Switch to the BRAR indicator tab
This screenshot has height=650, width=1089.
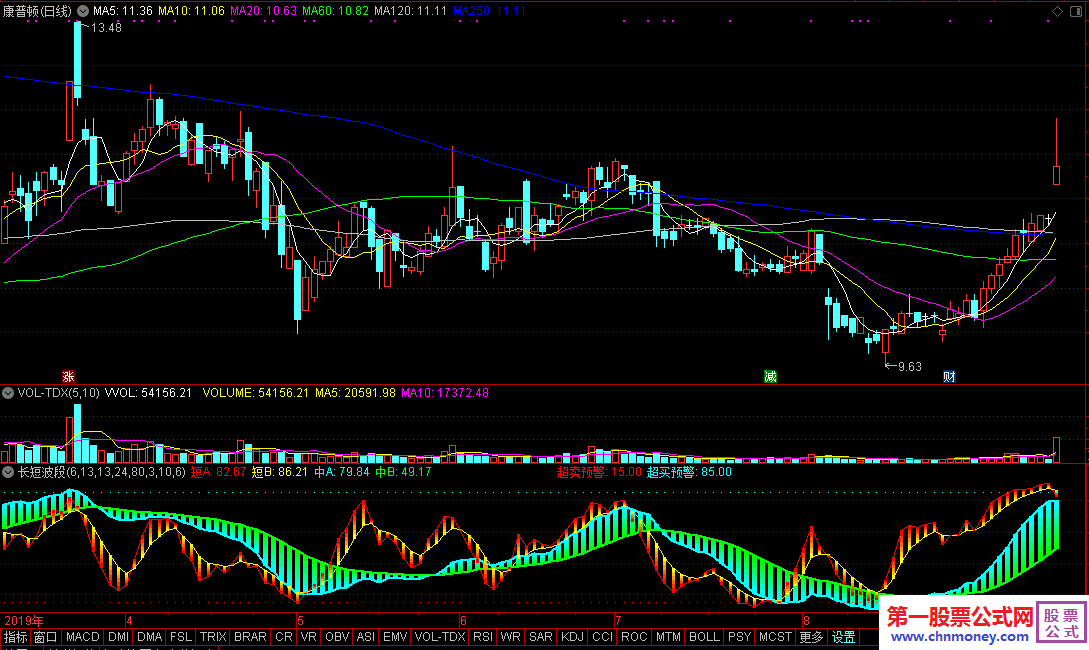(250, 637)
